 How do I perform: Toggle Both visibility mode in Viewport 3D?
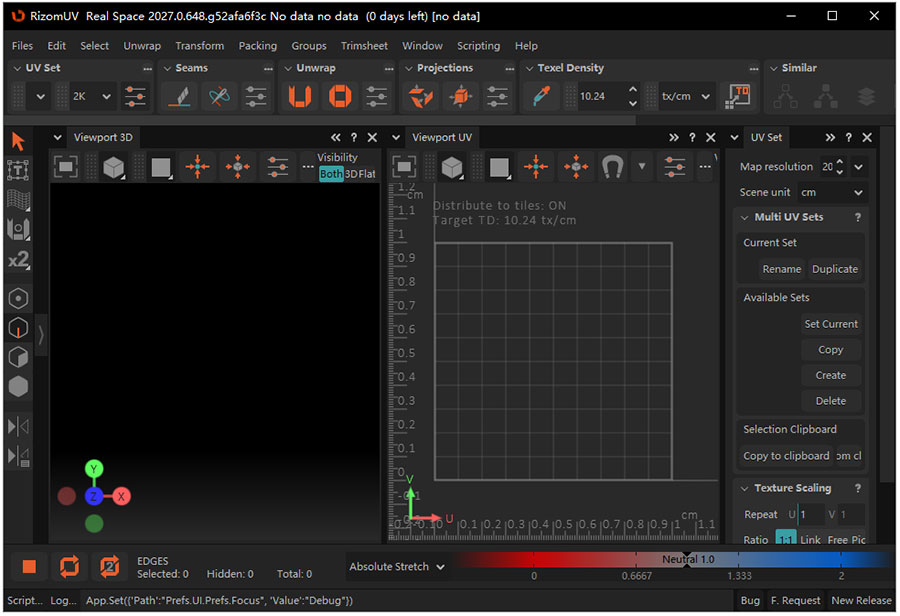click(331, 174)
